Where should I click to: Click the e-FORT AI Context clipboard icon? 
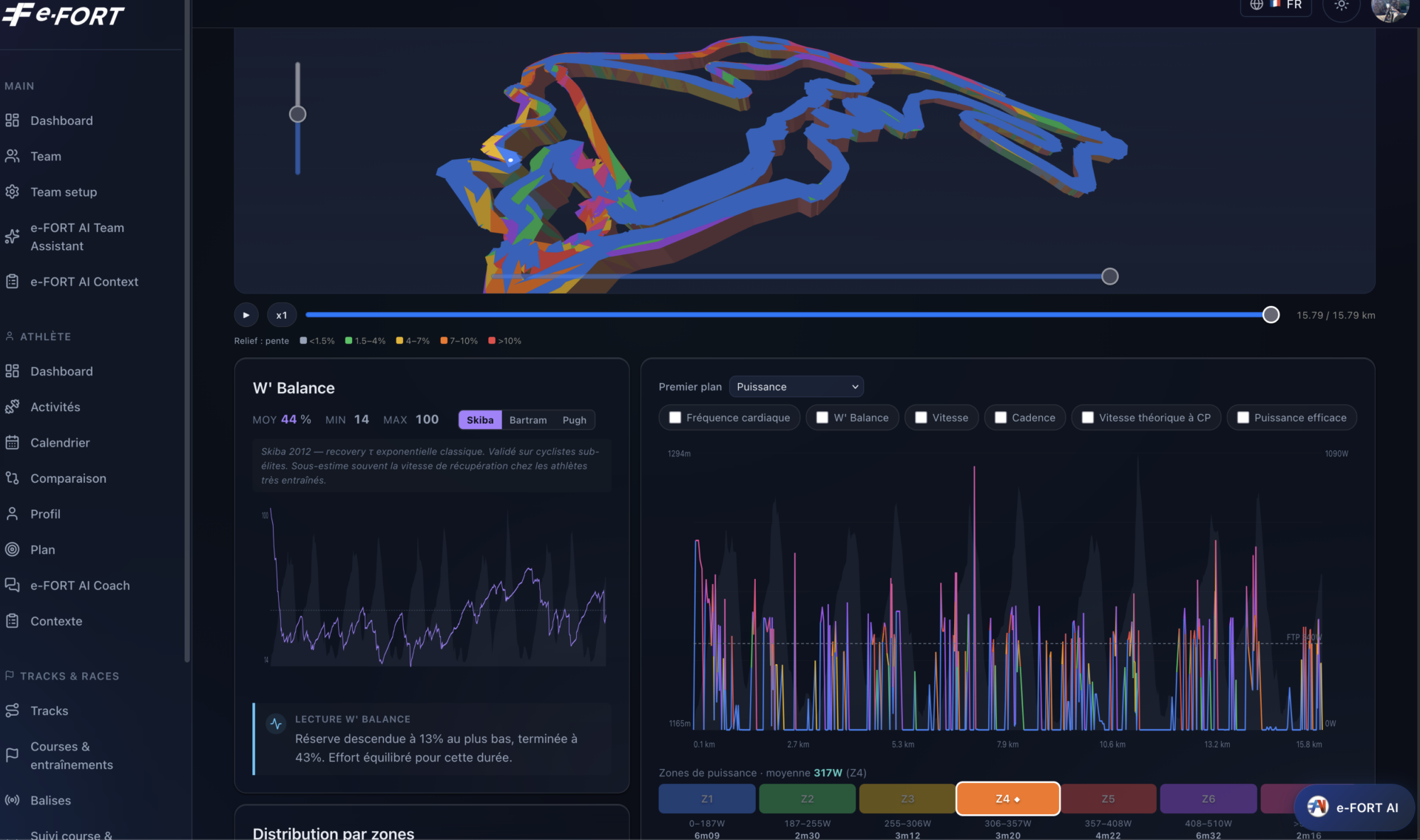(12, 282)
